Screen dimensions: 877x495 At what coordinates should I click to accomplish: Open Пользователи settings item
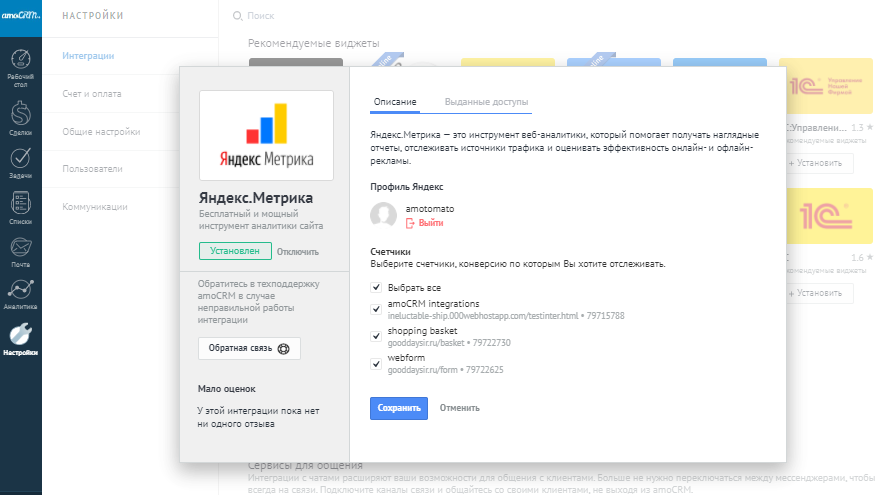pos(92,168)
